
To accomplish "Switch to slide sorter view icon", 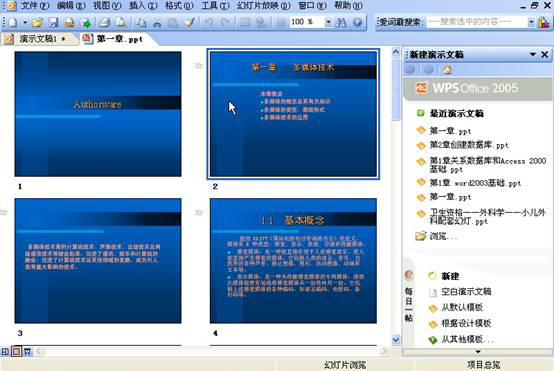I will pos(16,352).
